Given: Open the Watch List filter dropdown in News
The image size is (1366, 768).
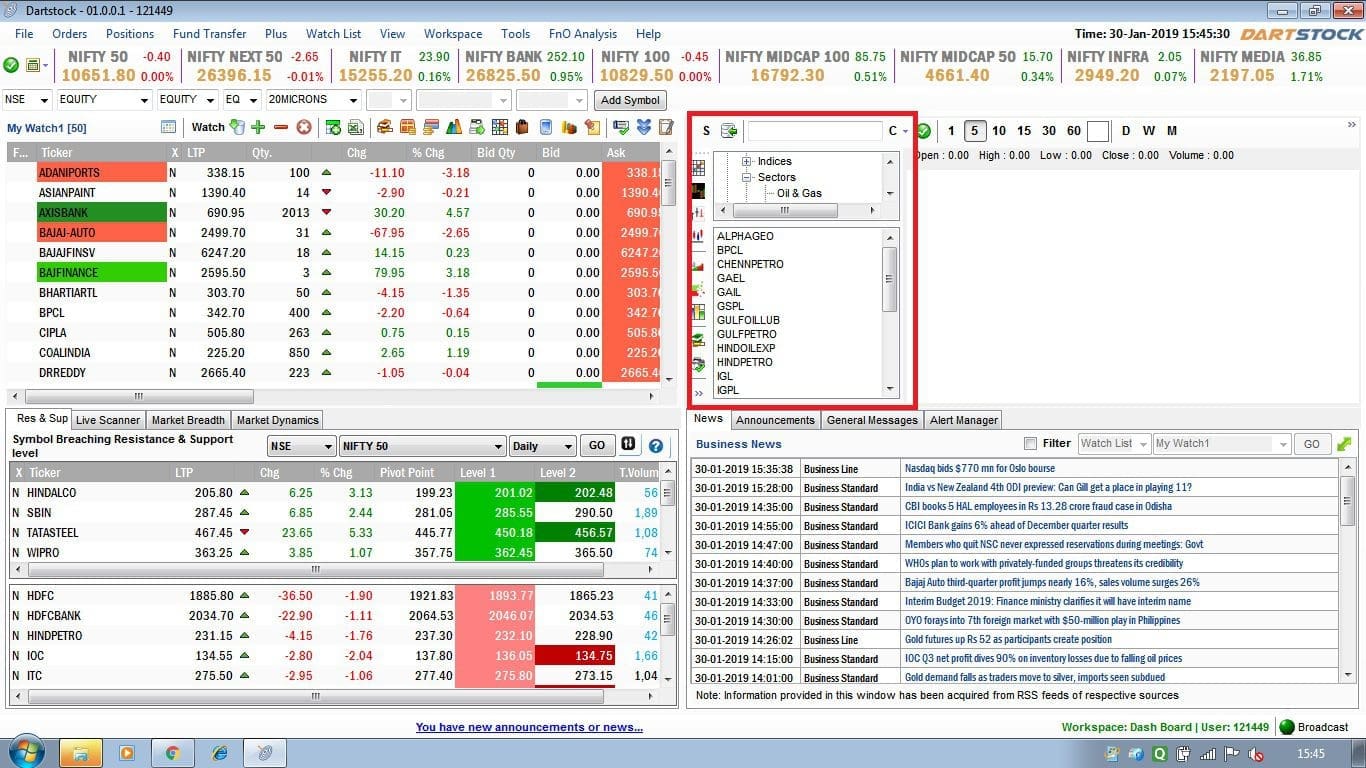Looking at the screenshot, I should click(1113, 443).
